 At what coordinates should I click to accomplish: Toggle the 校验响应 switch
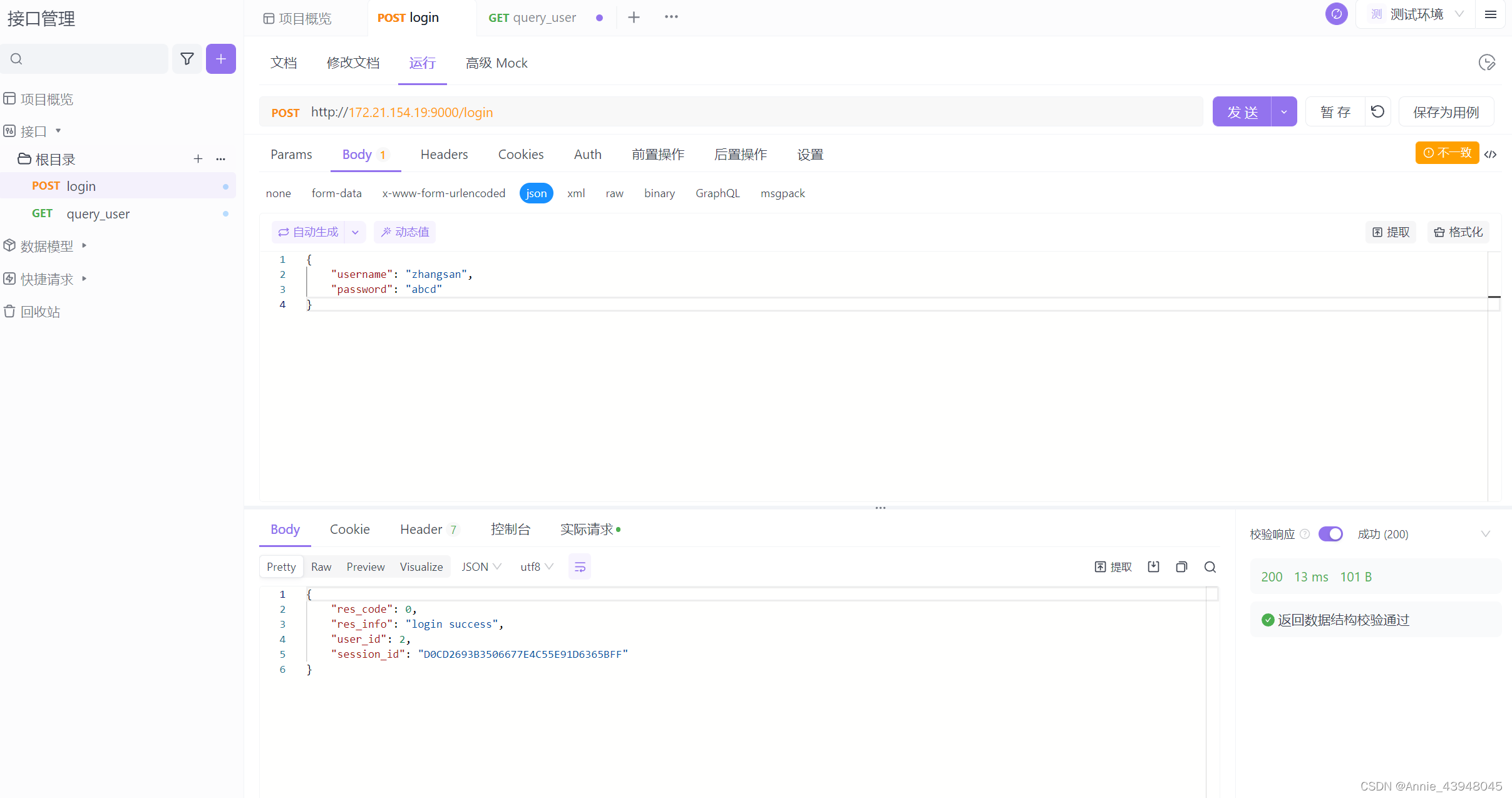(x=1330, y=534)
